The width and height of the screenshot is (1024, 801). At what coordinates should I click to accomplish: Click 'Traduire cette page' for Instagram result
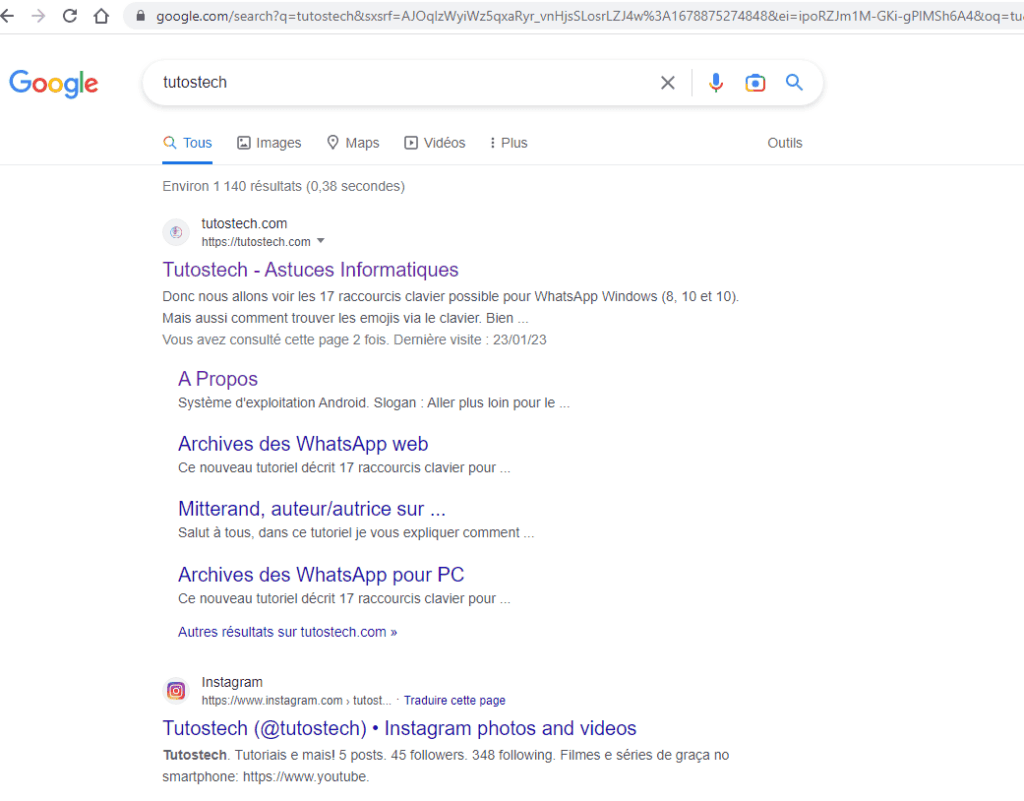(x=454, y=700)
